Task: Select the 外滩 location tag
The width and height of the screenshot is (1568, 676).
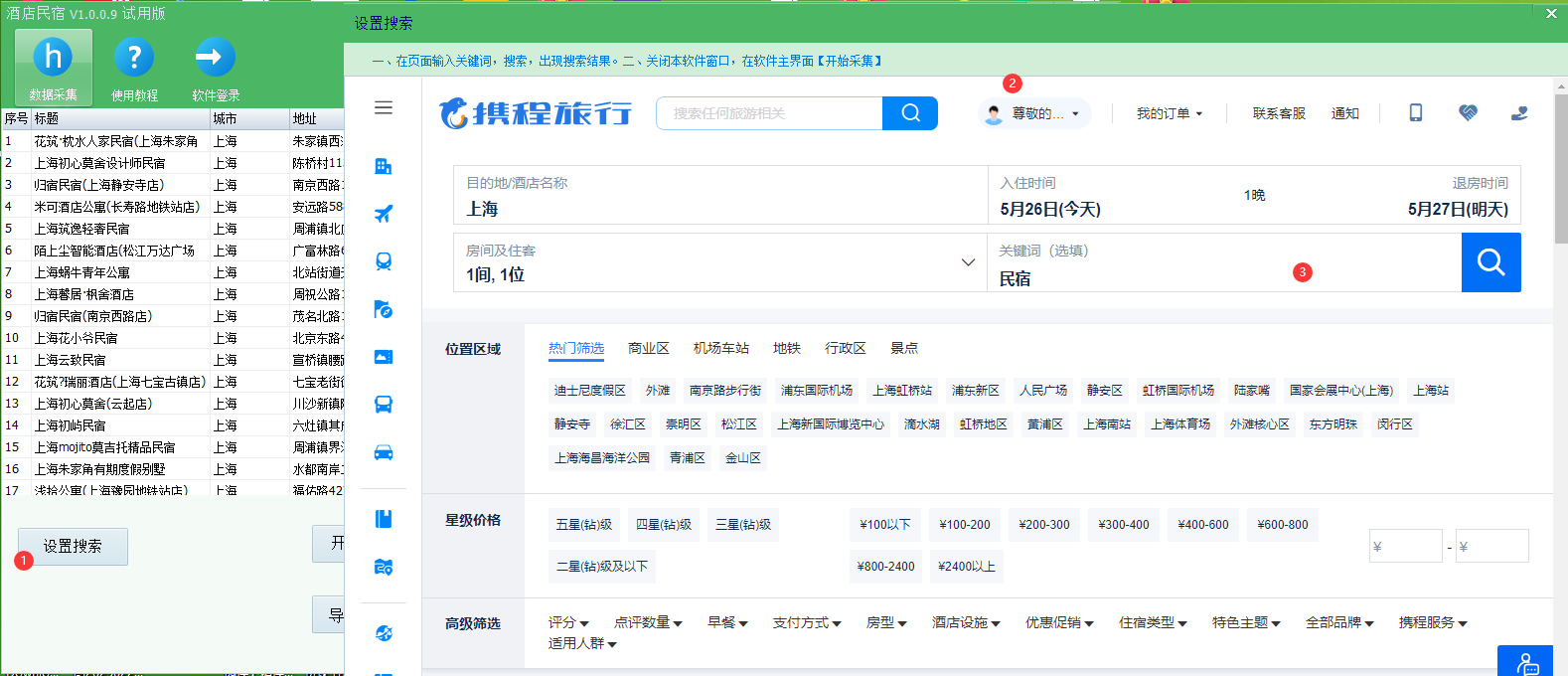Action: coord(658,391)
